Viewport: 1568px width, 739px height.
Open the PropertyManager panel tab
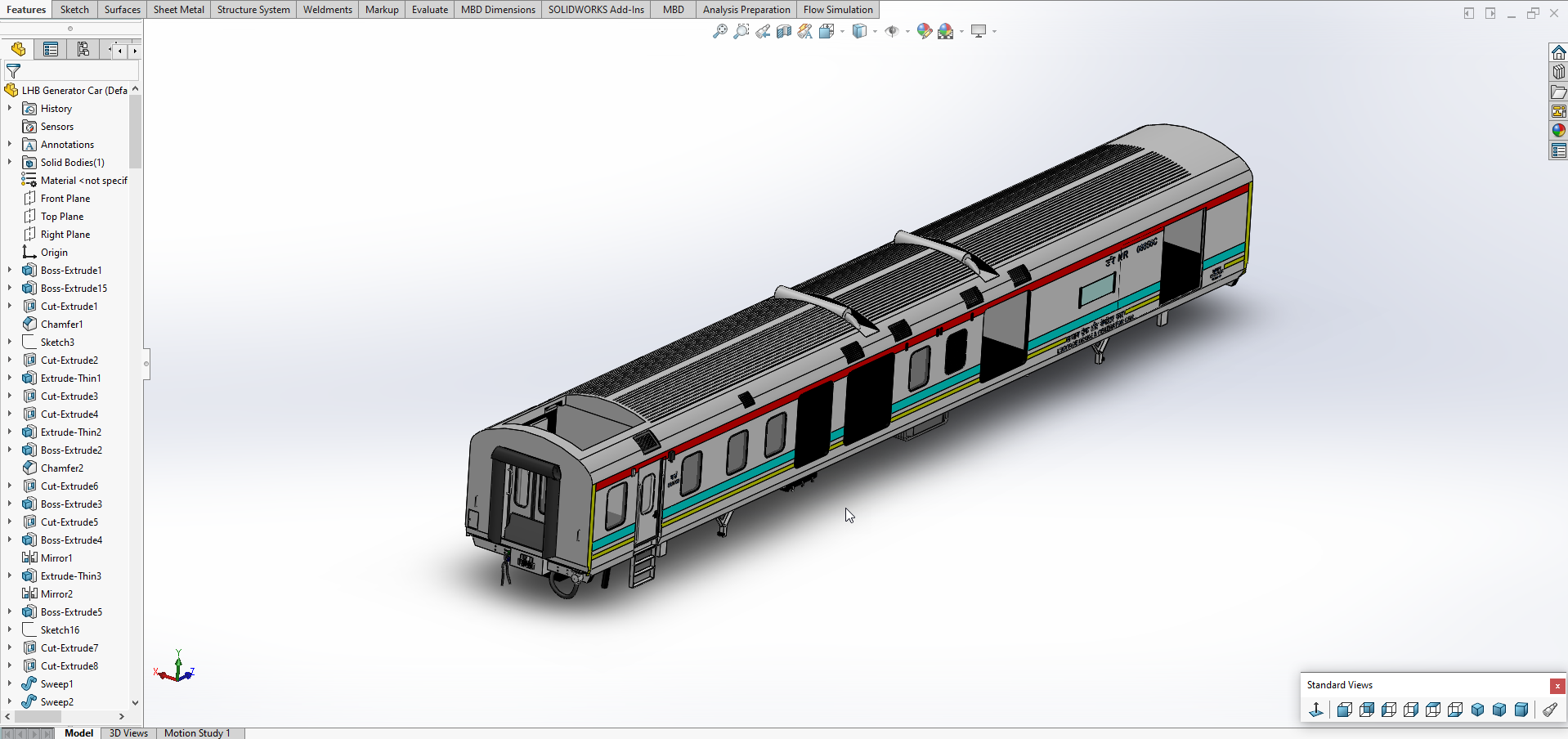(51, 50)
